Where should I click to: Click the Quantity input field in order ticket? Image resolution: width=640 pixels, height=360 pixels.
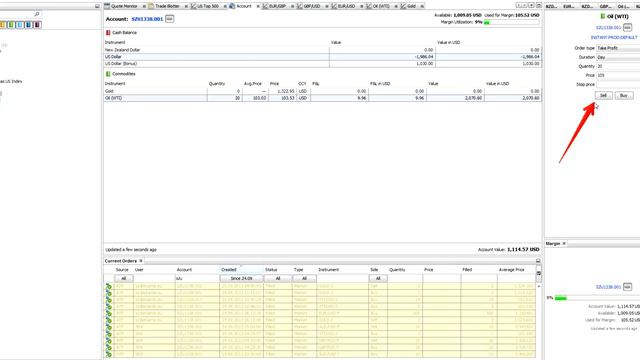[x=618, y=67]
